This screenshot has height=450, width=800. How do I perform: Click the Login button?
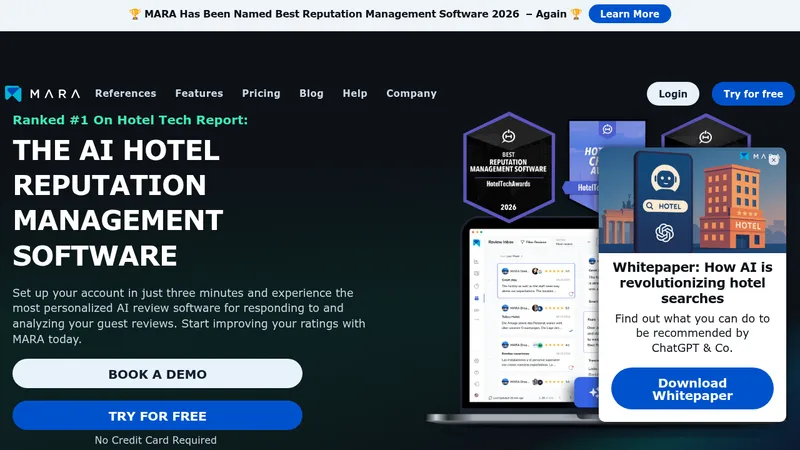673,94
